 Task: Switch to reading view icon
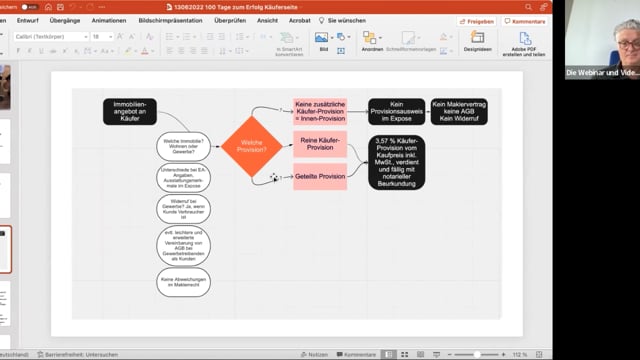click(x=420, y=355)
